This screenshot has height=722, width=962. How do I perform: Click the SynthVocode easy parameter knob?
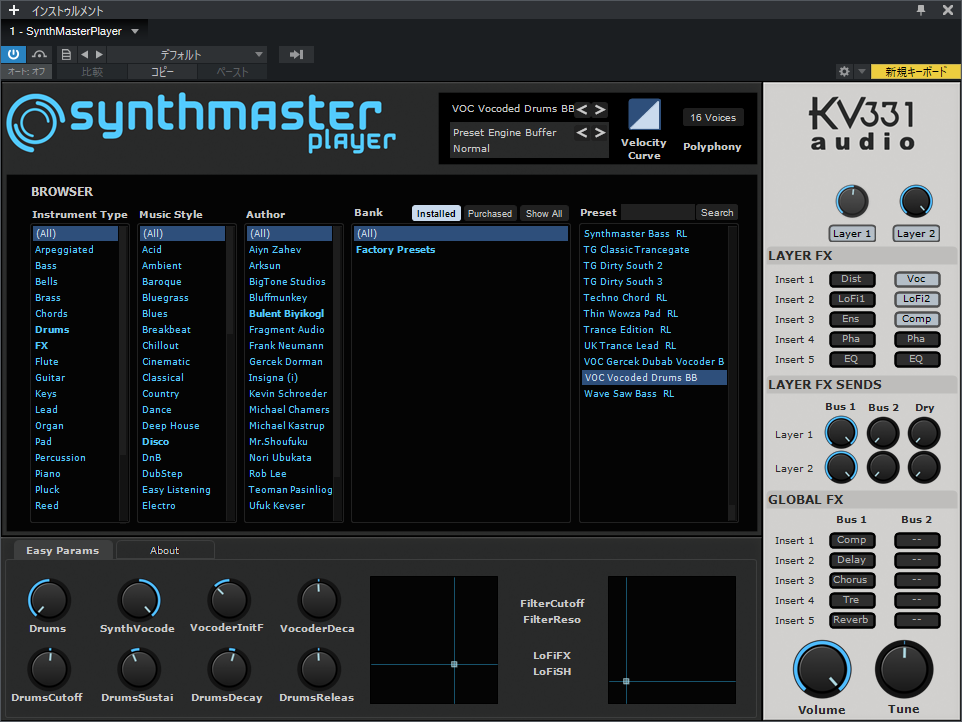139,600
